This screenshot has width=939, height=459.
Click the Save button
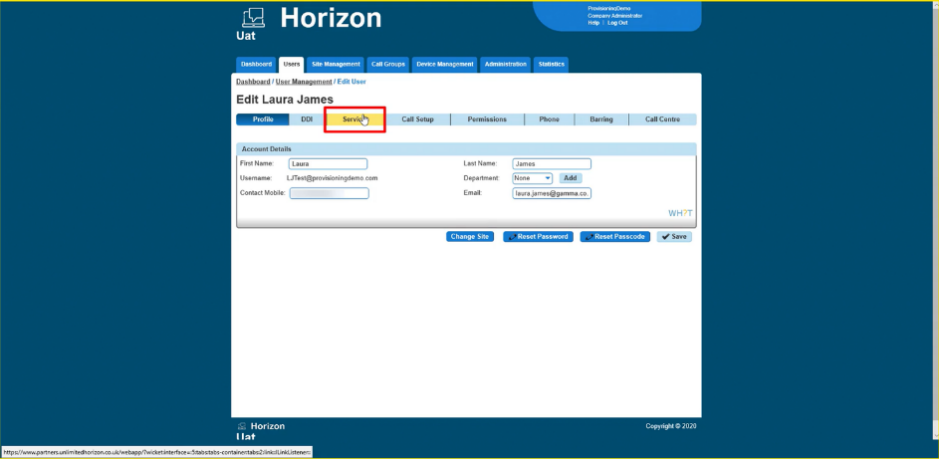pyautogui.click(x=674, y=237)
